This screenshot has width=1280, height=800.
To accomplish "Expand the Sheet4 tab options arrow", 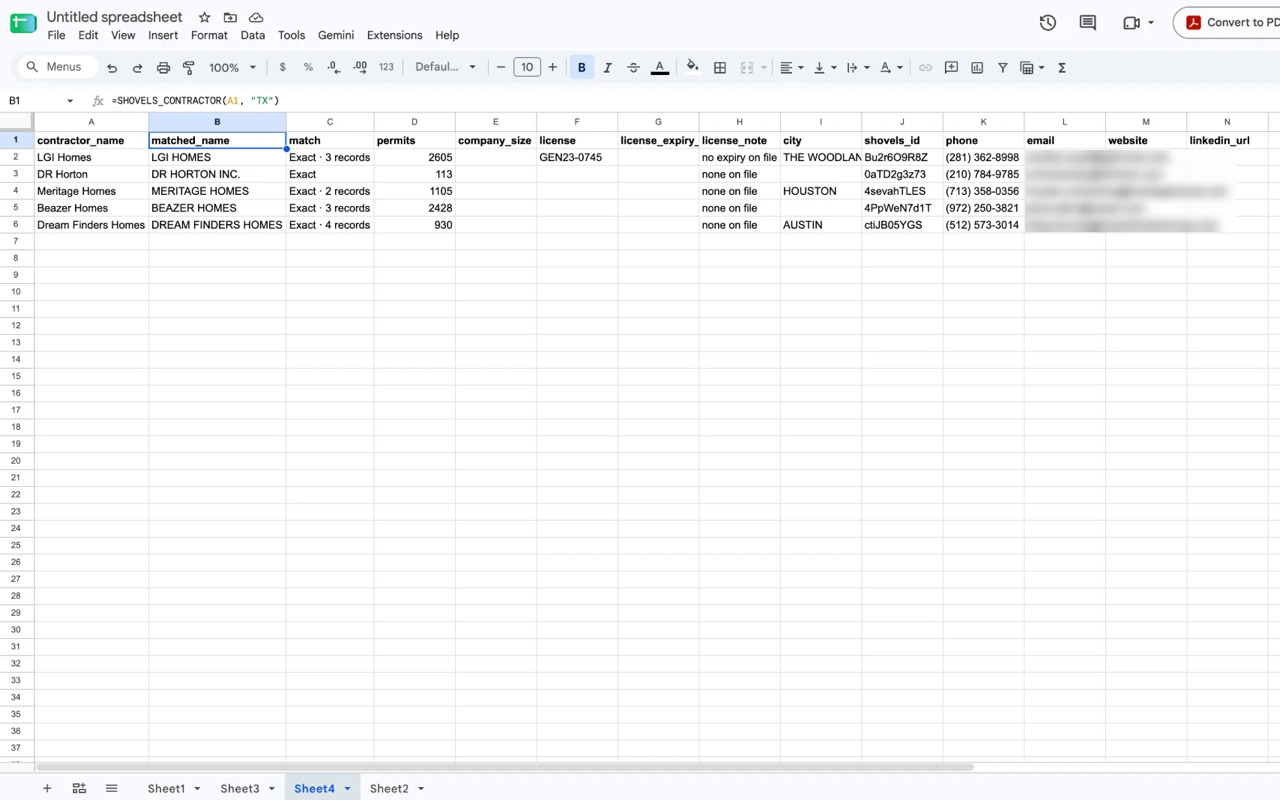I will pos(347,789).
